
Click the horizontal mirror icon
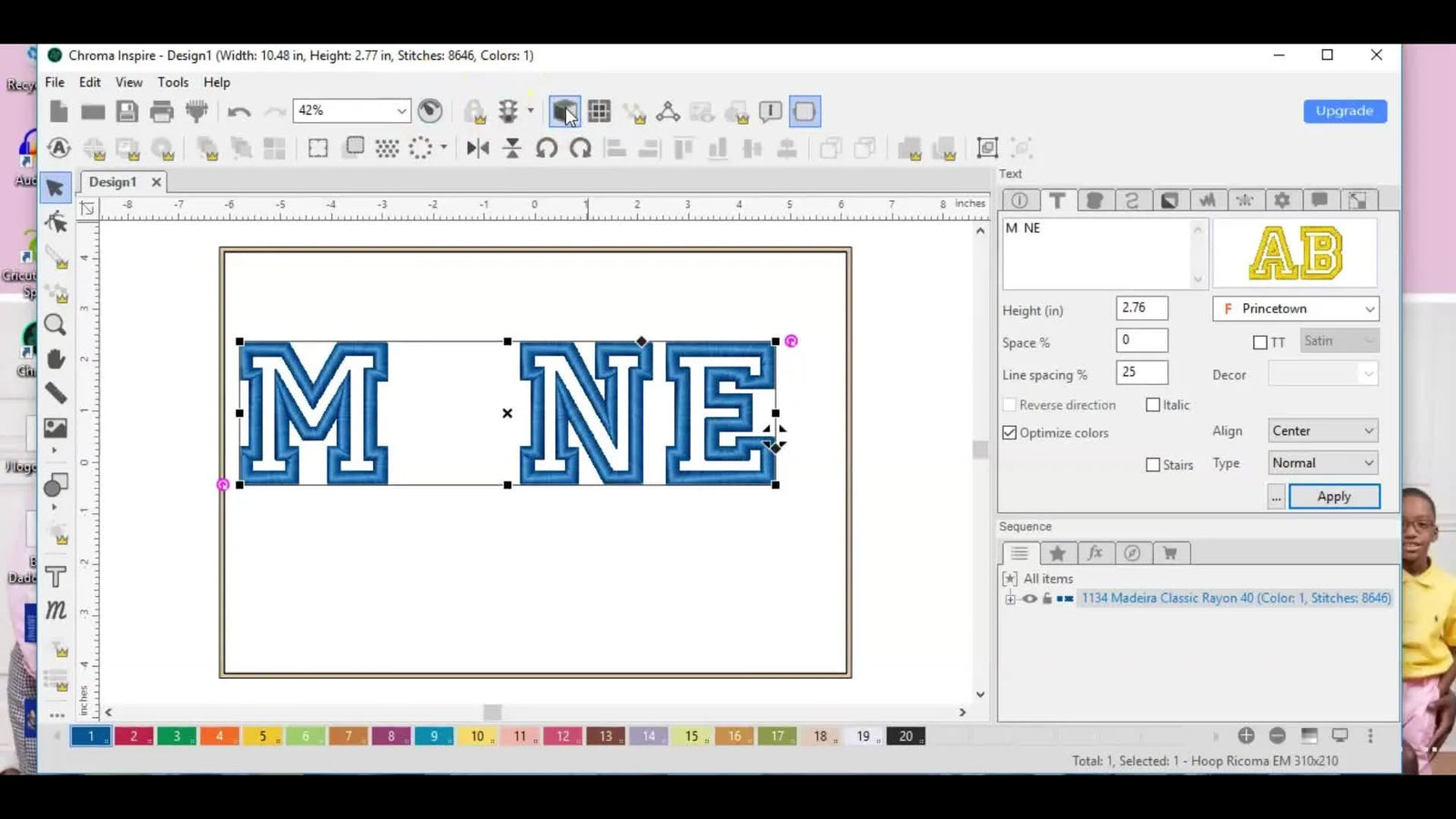[477, 147]
